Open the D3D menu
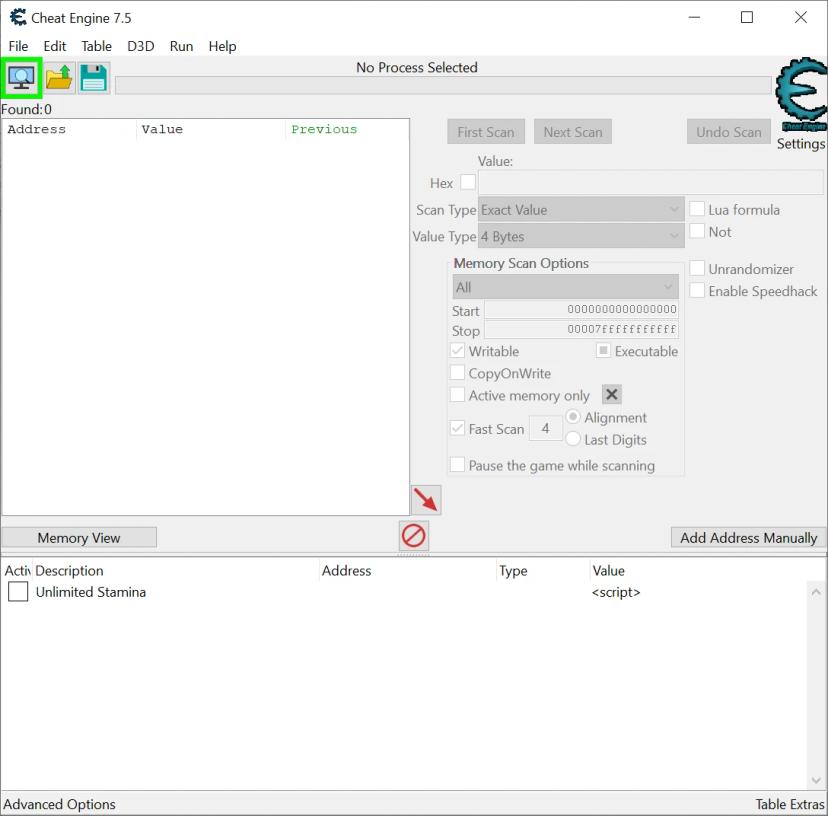This screenshot has width=828, height=816. 140,46
